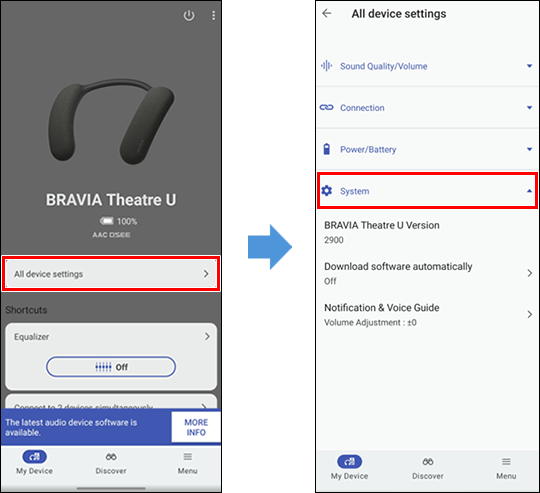Tap the power icon on the device screen
Image resolution: width=540 pixels, height=493 pixels.
[189, 15]
